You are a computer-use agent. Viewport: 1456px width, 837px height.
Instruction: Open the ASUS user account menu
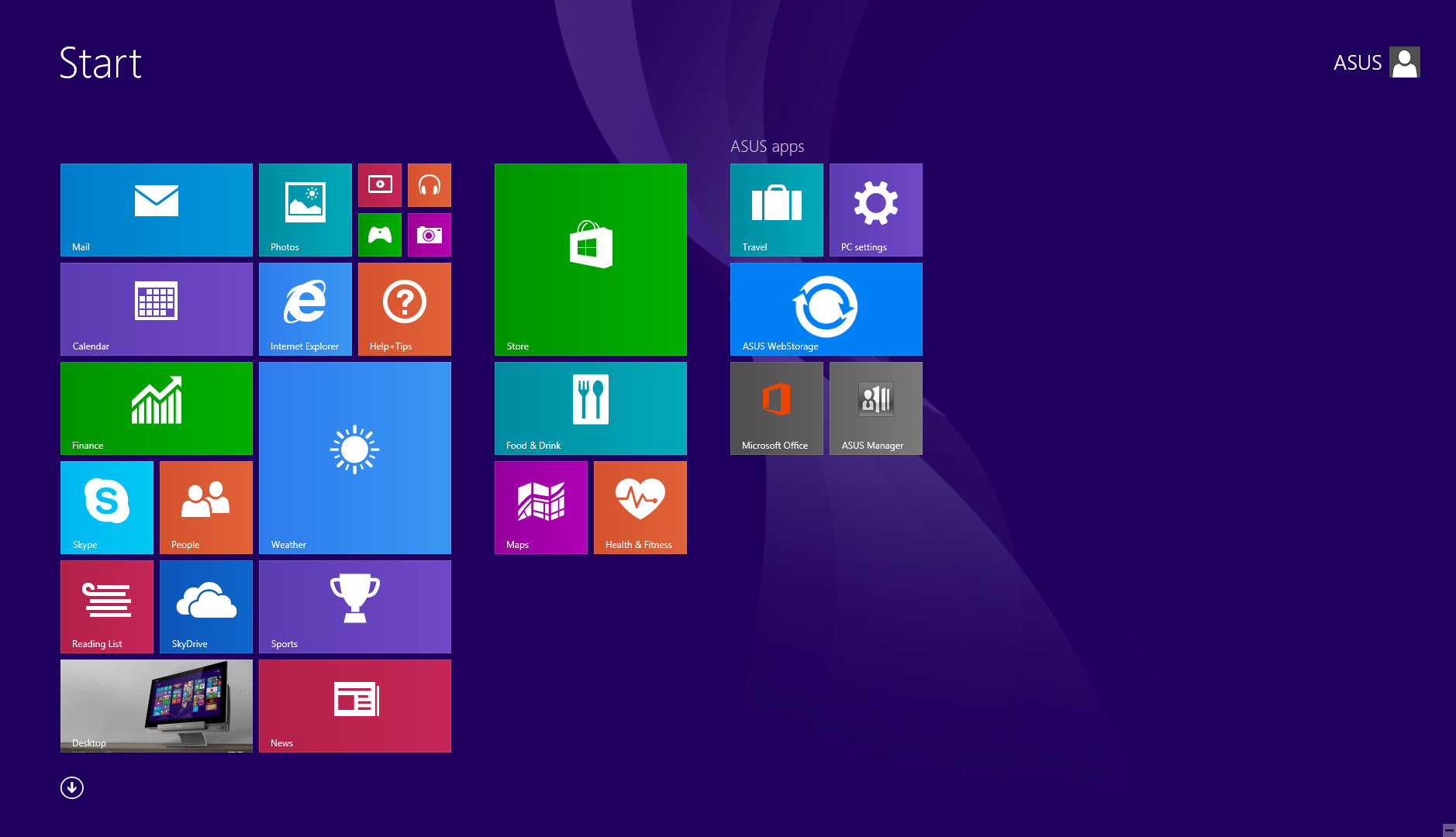pyautogui.click(x=1376, y=62)
